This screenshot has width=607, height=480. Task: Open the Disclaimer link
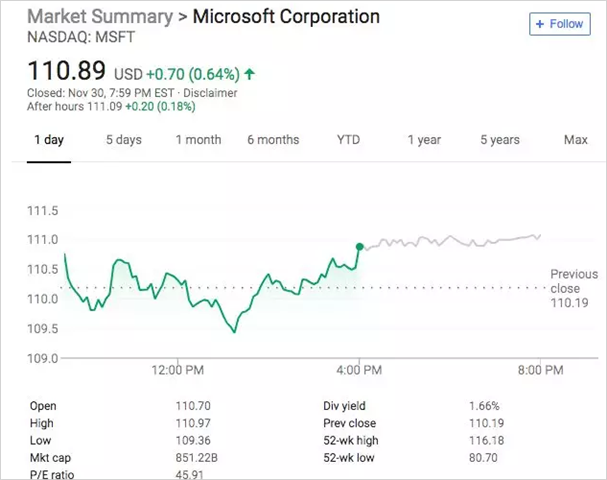(x=210, y=93)
